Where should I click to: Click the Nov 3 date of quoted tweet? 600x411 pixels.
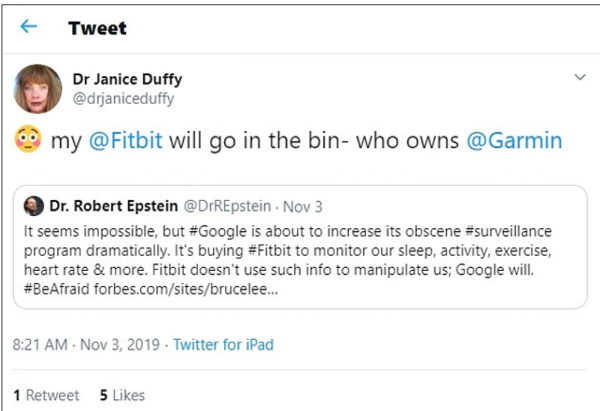[x=302, y=207]
